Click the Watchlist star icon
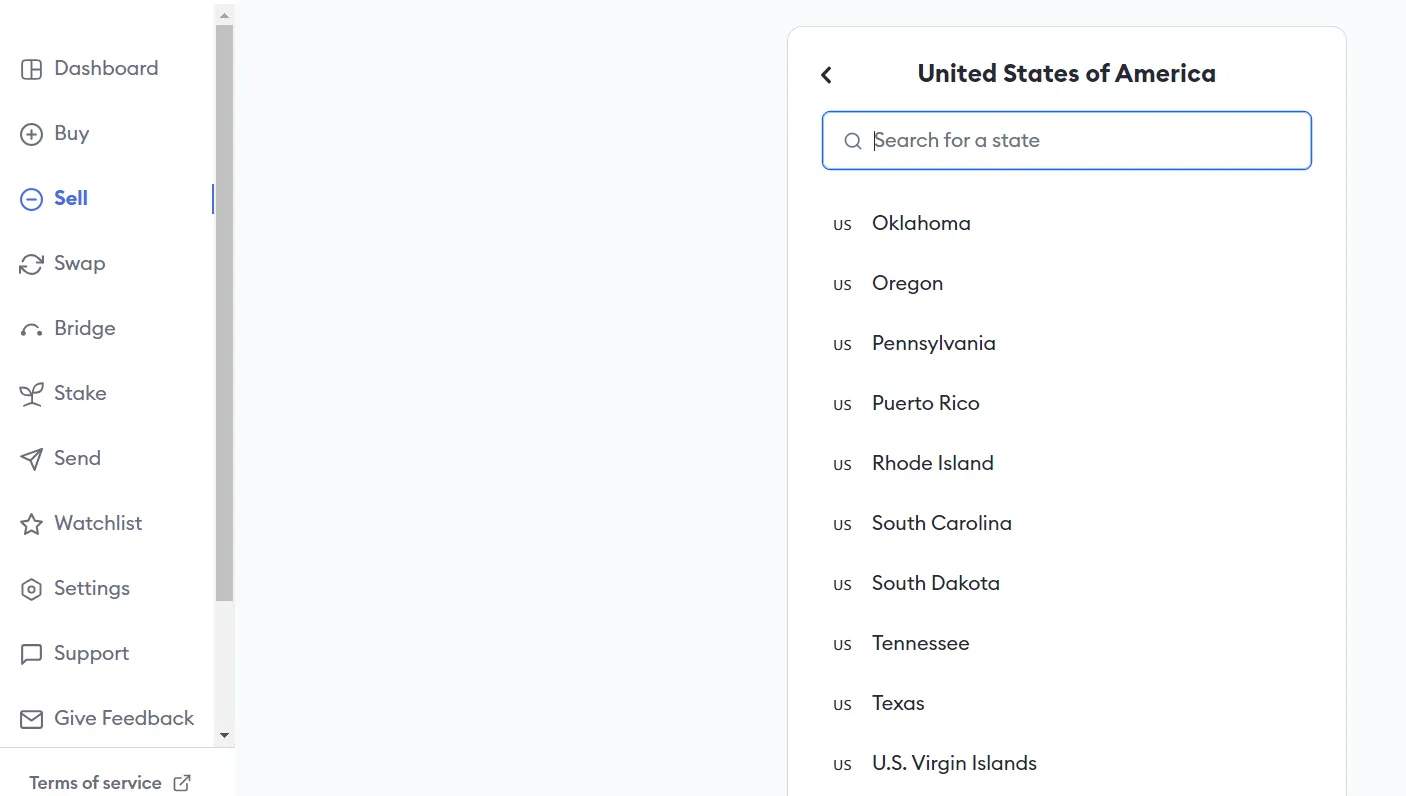The height and width of the screenshot is (796, 1406). [32, 524]
